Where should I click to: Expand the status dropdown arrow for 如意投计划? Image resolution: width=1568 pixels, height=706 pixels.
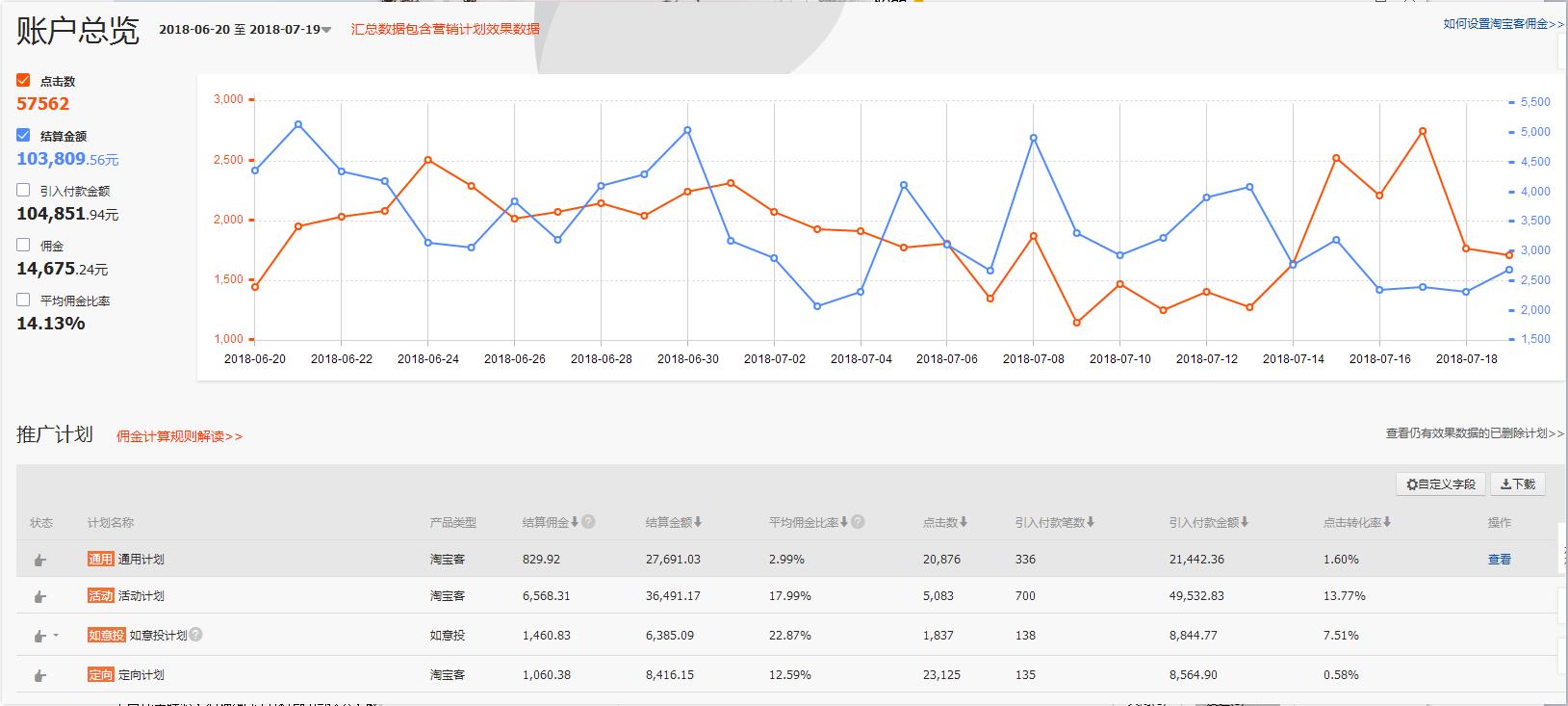[56, 636]
